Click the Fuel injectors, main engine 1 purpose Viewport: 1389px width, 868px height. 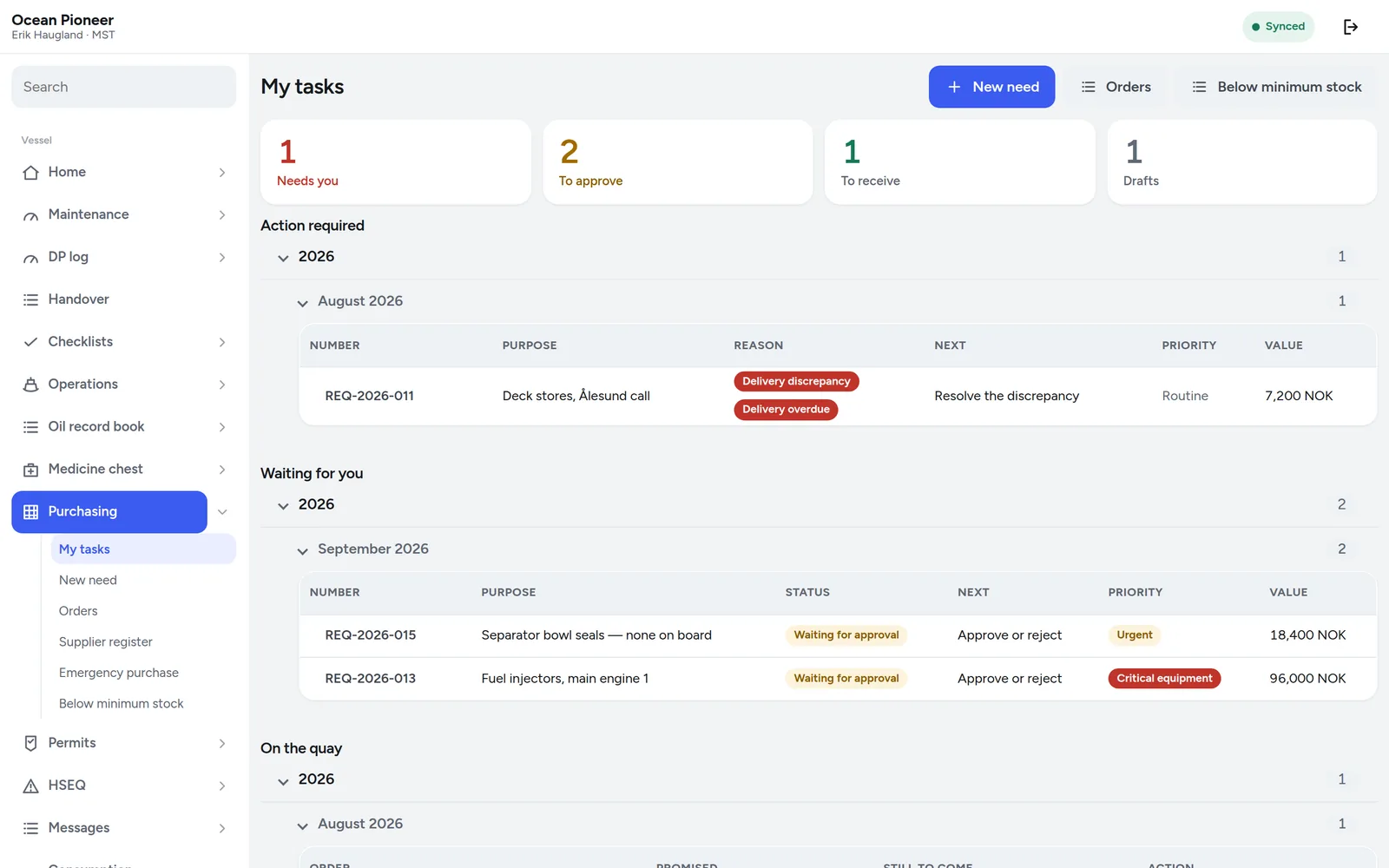pos(565,679)
